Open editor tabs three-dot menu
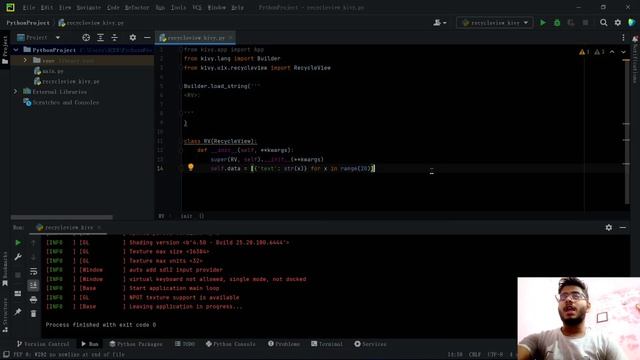The height and width of the screenshot is (360, 640). point(623,38)
